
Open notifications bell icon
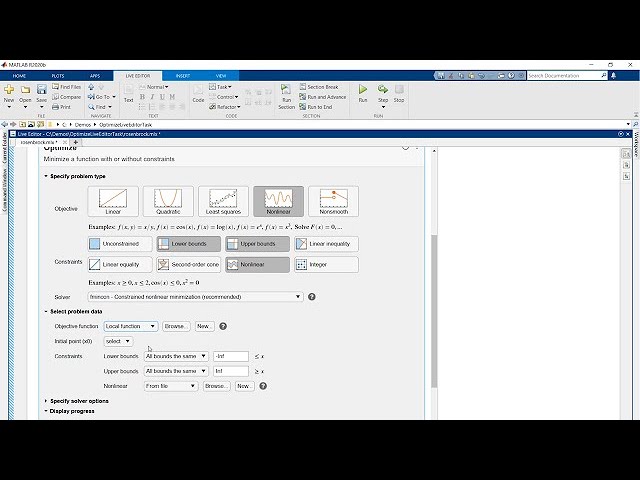613,76
